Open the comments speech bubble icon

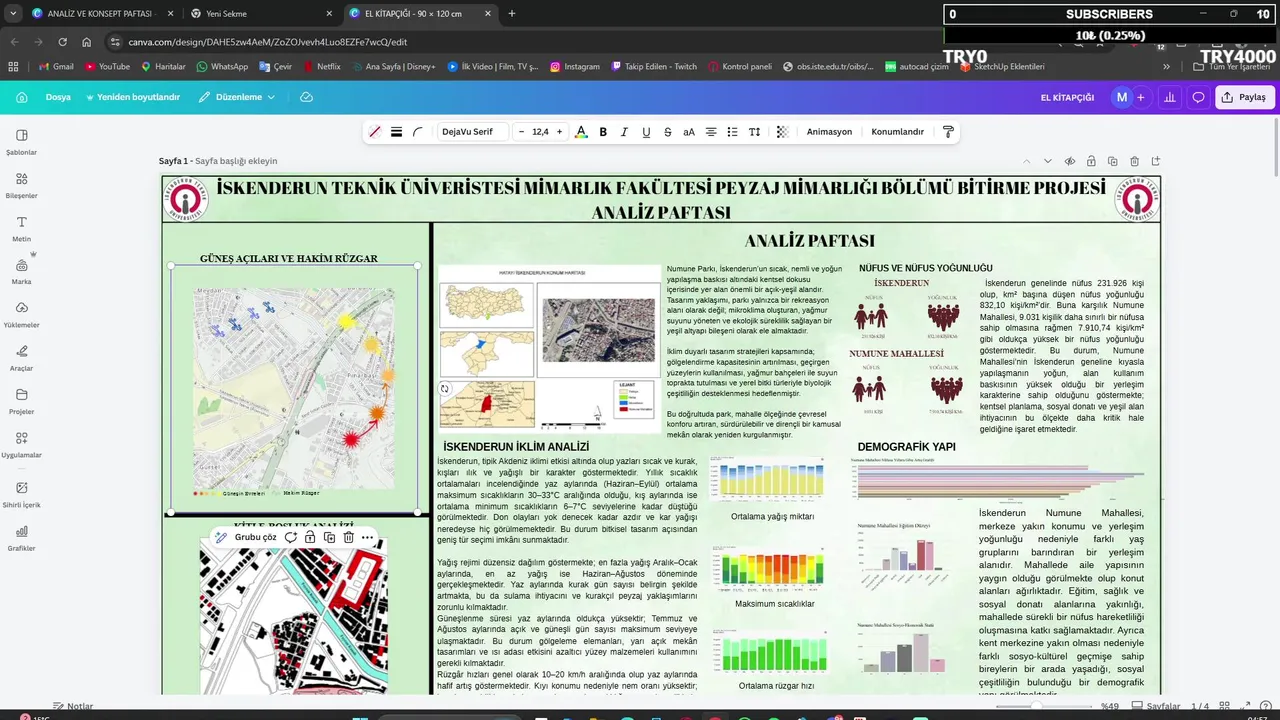click(1198, 97)
